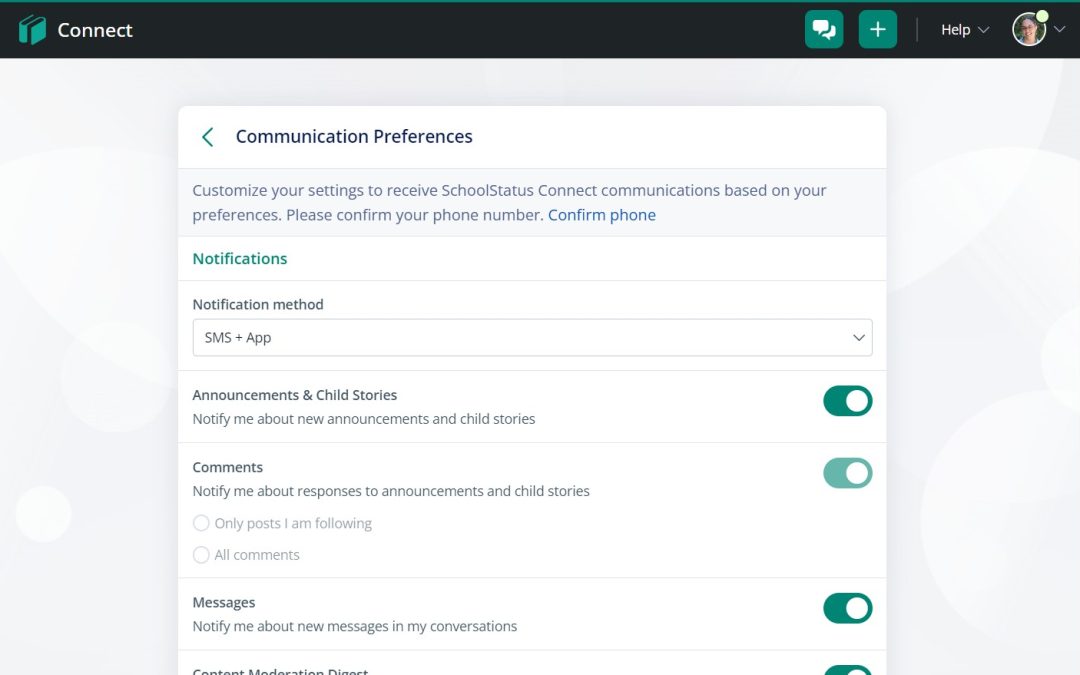
Task: Click the green online status dot on avatar
Action: 1042,17
